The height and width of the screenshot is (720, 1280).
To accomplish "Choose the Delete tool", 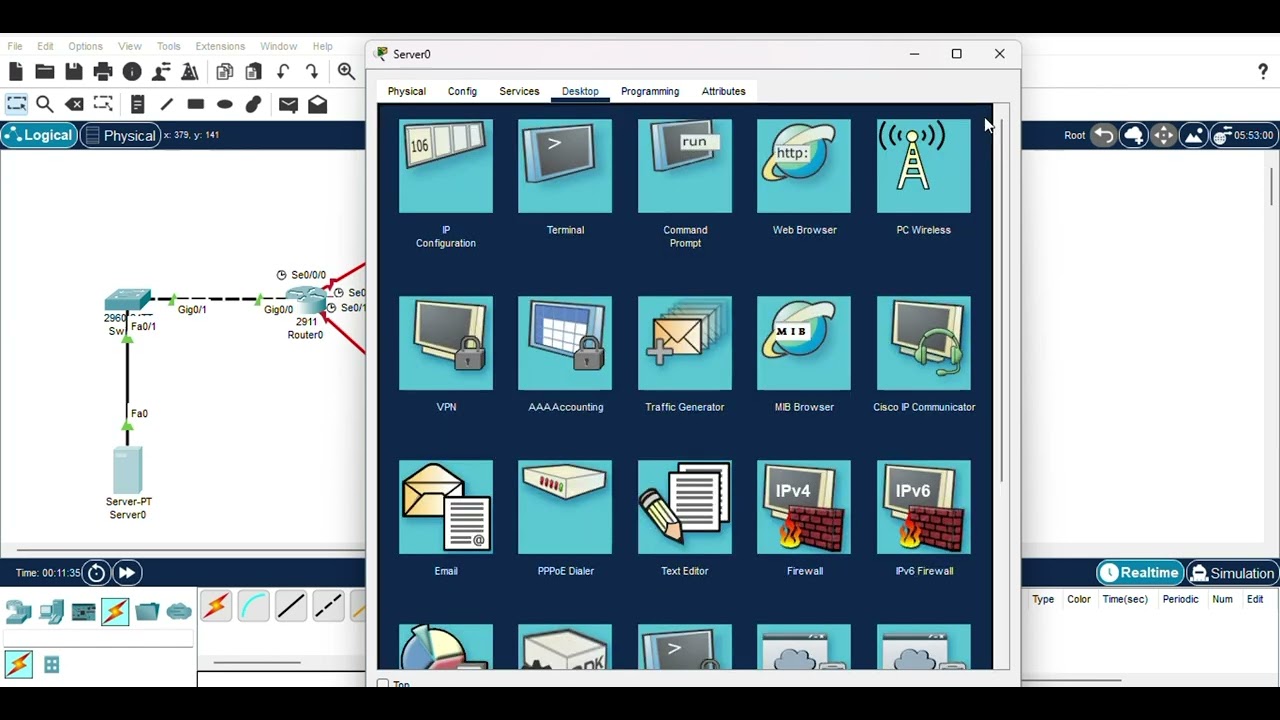I will 74,104.
